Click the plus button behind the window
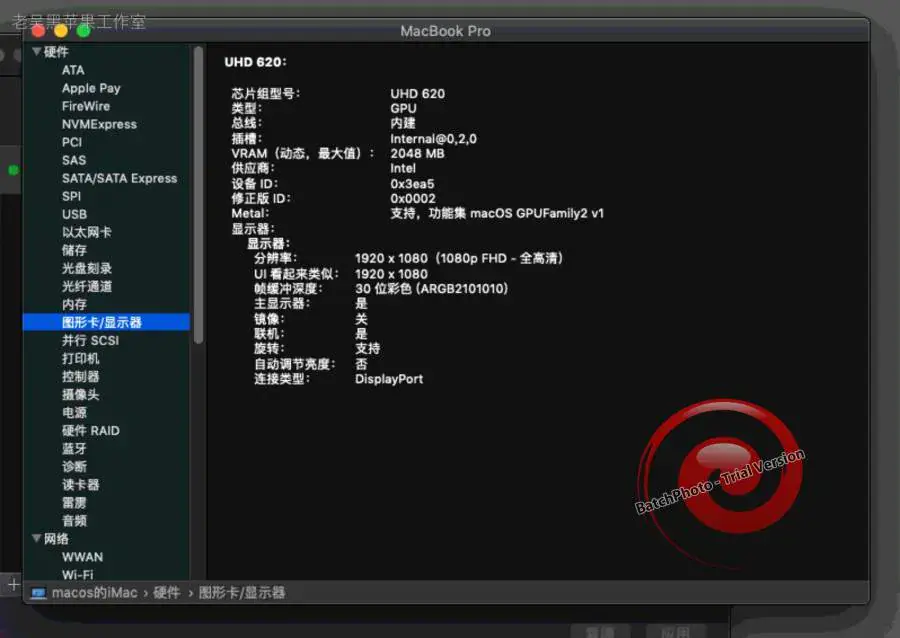 click(13, 585)
